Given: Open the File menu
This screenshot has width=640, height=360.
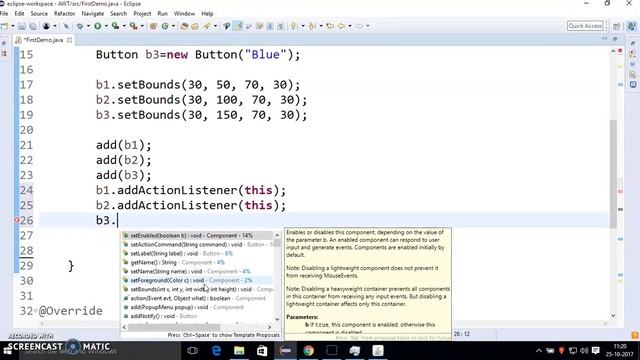Looking at the screenshot, I should tap(4, 13).
